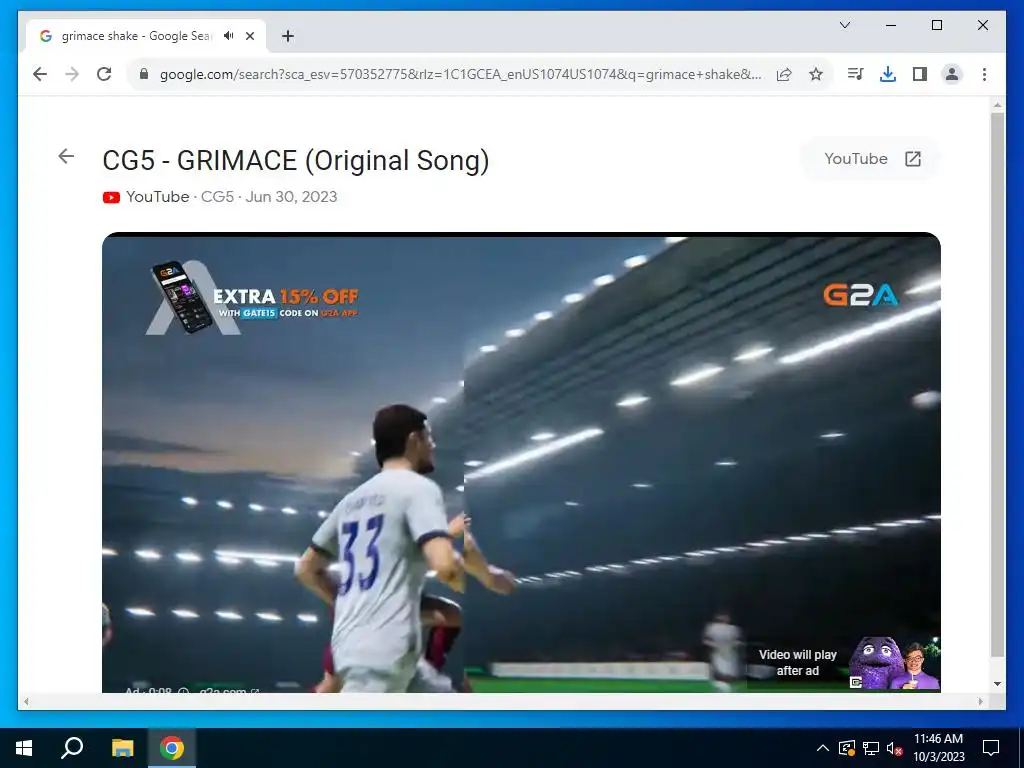Click scrollbar up arrow
Screen dimensions: 1024x768
(x=997, y=104)
